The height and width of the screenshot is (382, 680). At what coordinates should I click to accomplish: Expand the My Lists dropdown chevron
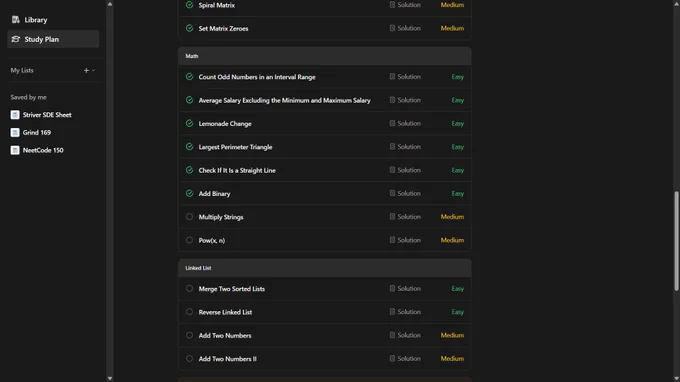(93, 70)
